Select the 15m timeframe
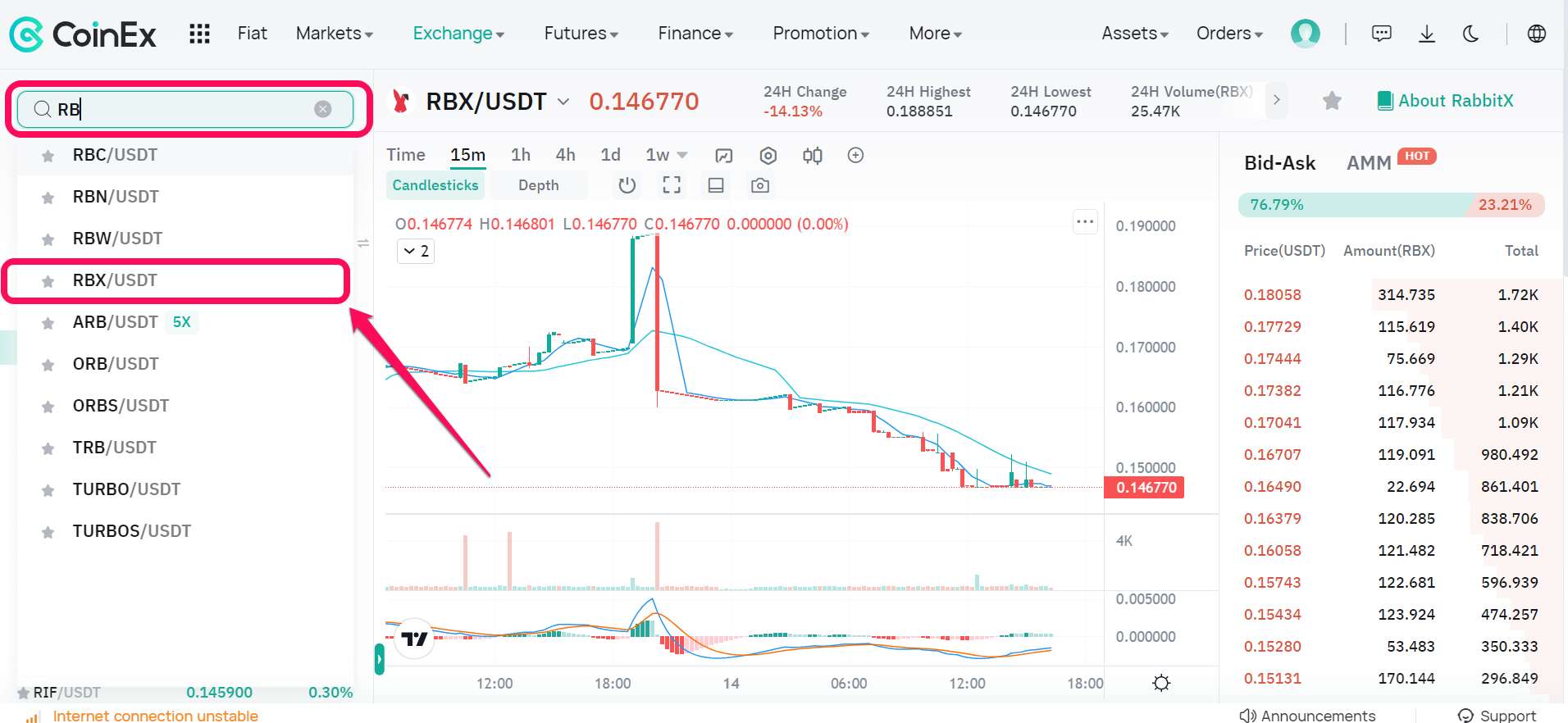1568x723 pixels. 467,155
